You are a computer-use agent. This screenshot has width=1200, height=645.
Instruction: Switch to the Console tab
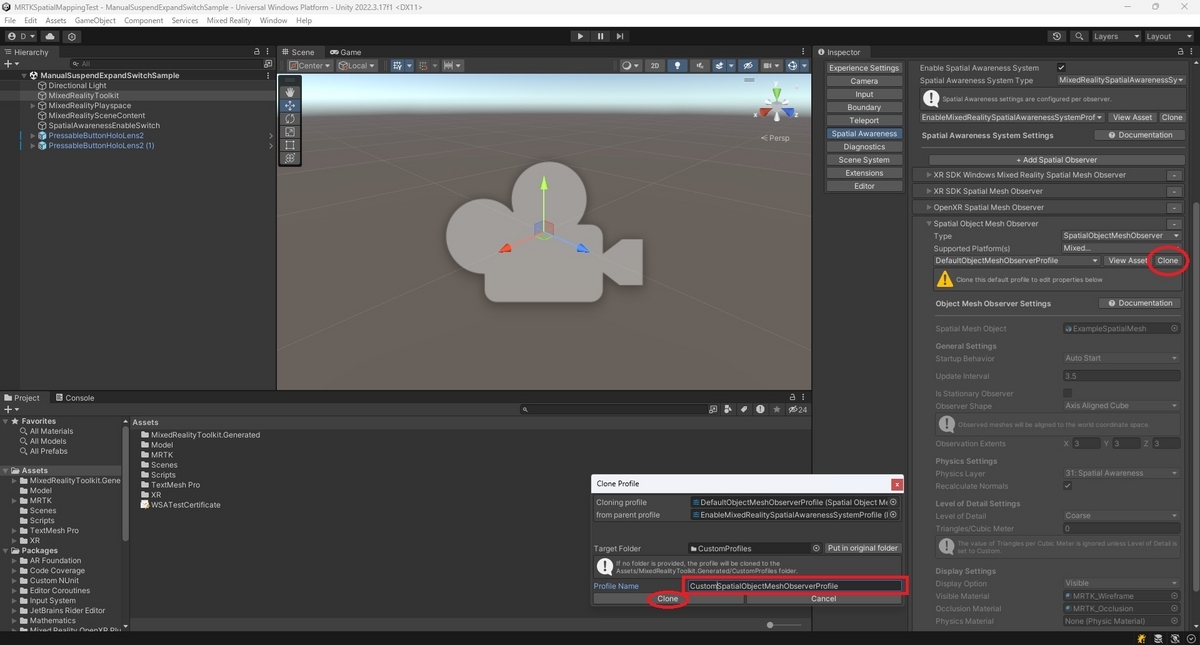click(74, 398)
